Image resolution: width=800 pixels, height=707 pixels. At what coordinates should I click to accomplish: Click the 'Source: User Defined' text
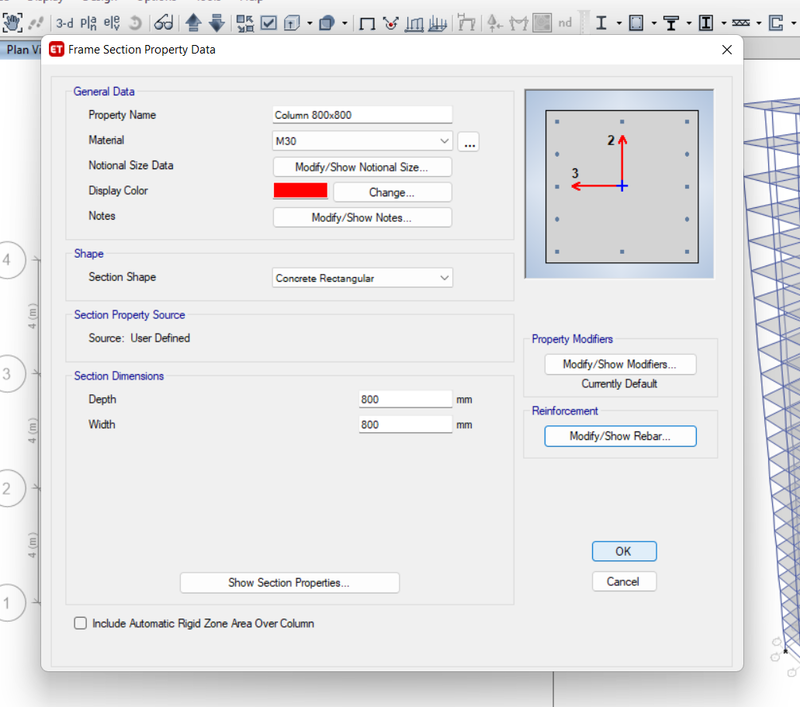[139, 338]
